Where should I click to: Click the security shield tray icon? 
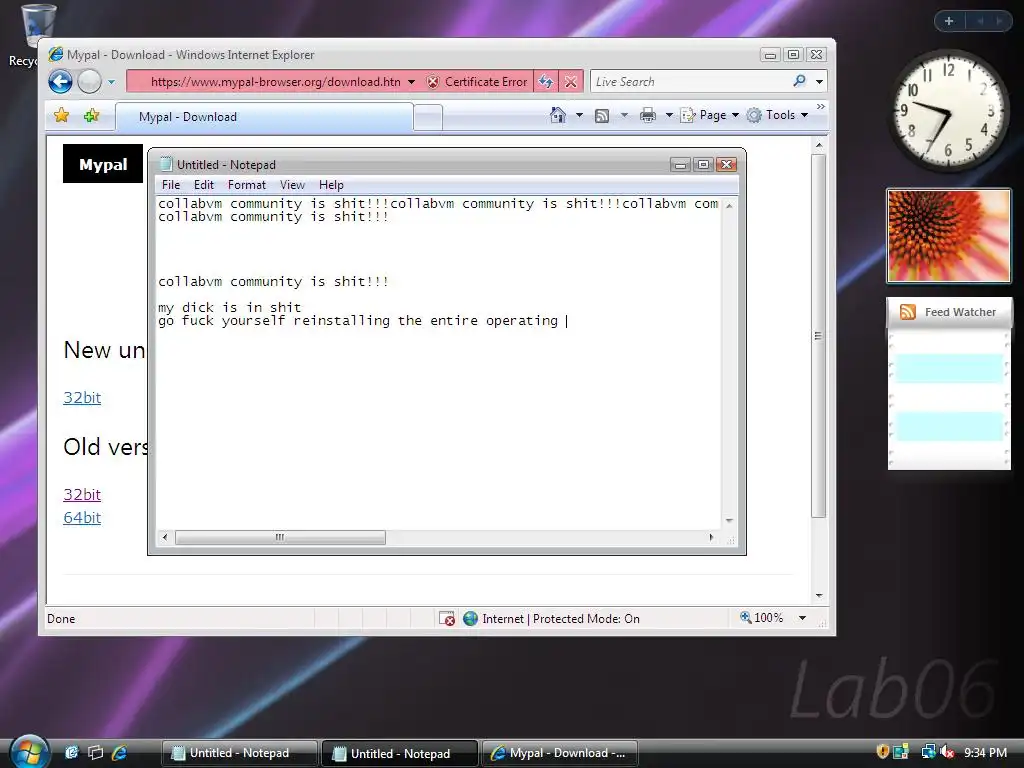coord(882,752)
